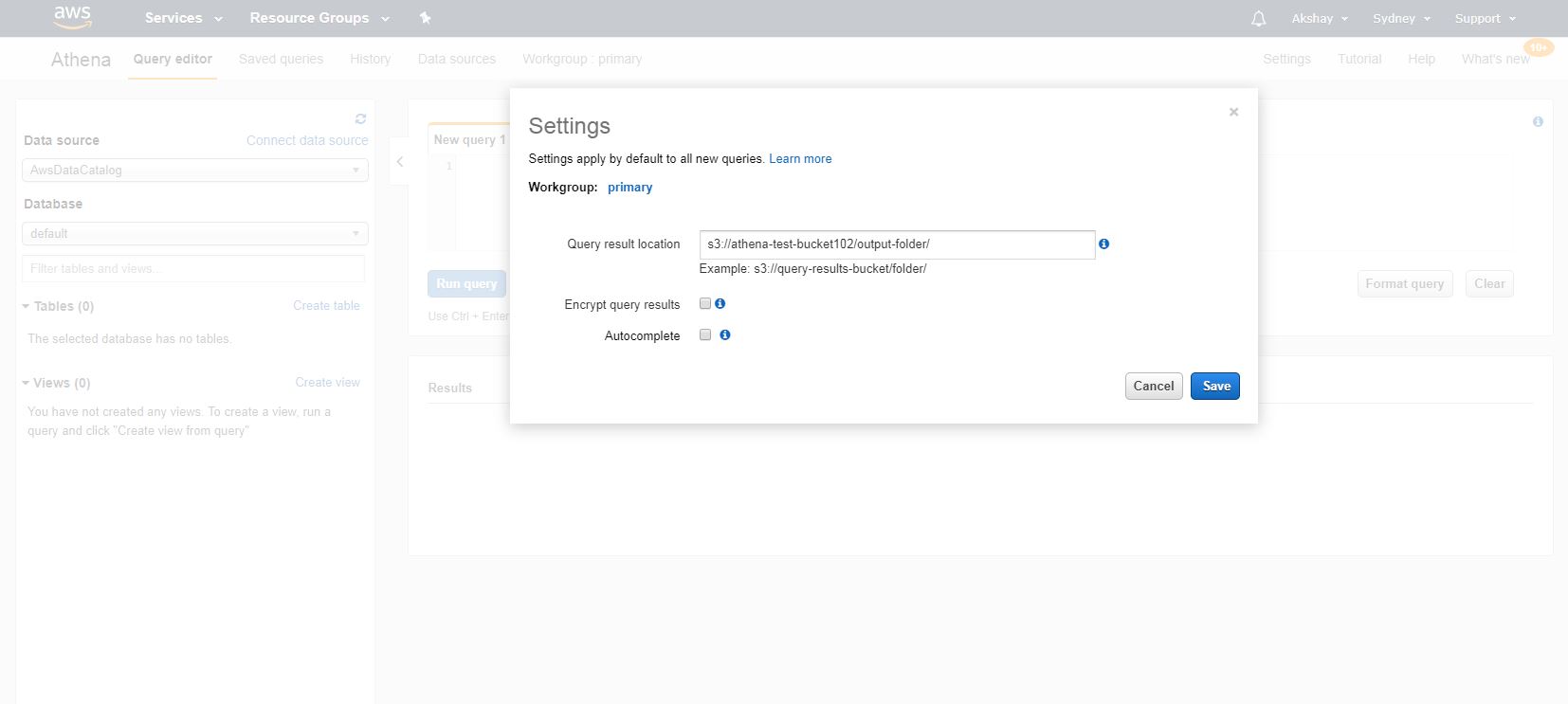
Task: Click the Create view link
Action: [327, 382]
